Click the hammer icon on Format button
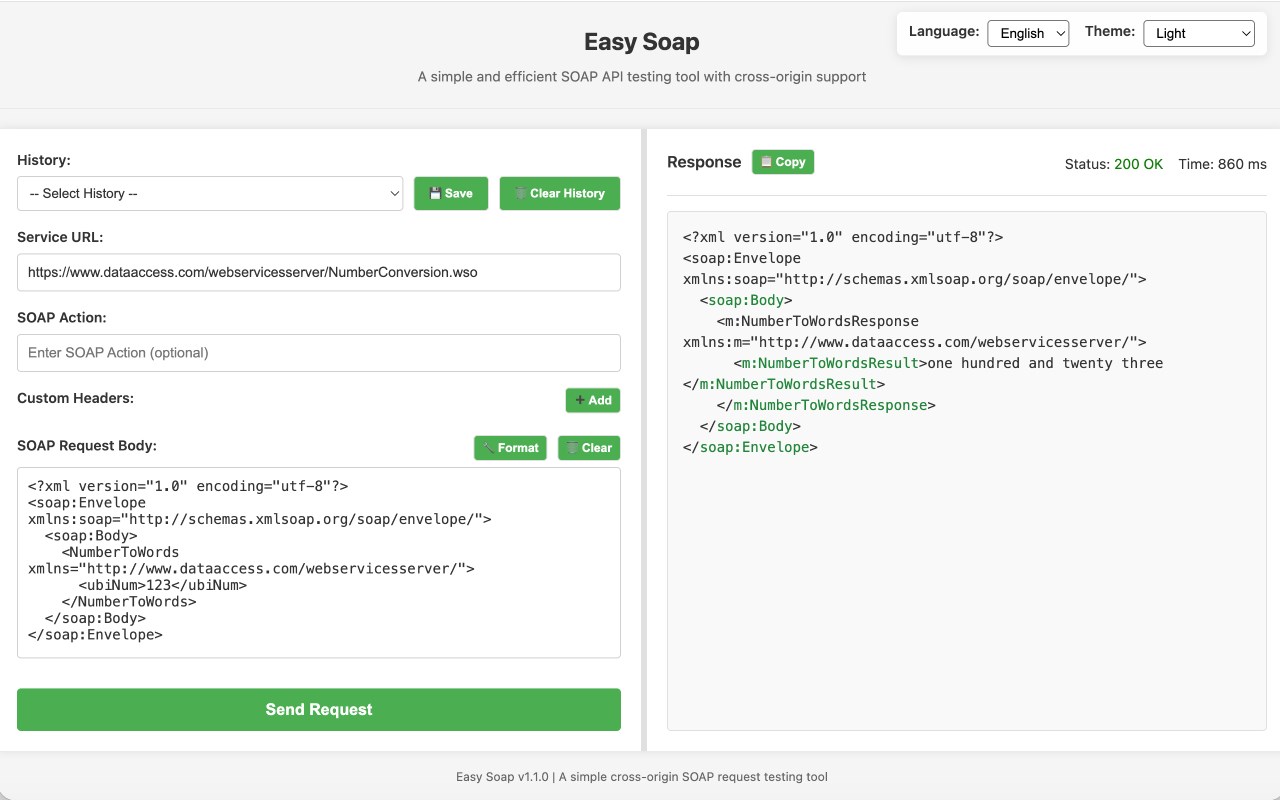The height and width of the screenshot is (800, 1280). tap(488, 448)
